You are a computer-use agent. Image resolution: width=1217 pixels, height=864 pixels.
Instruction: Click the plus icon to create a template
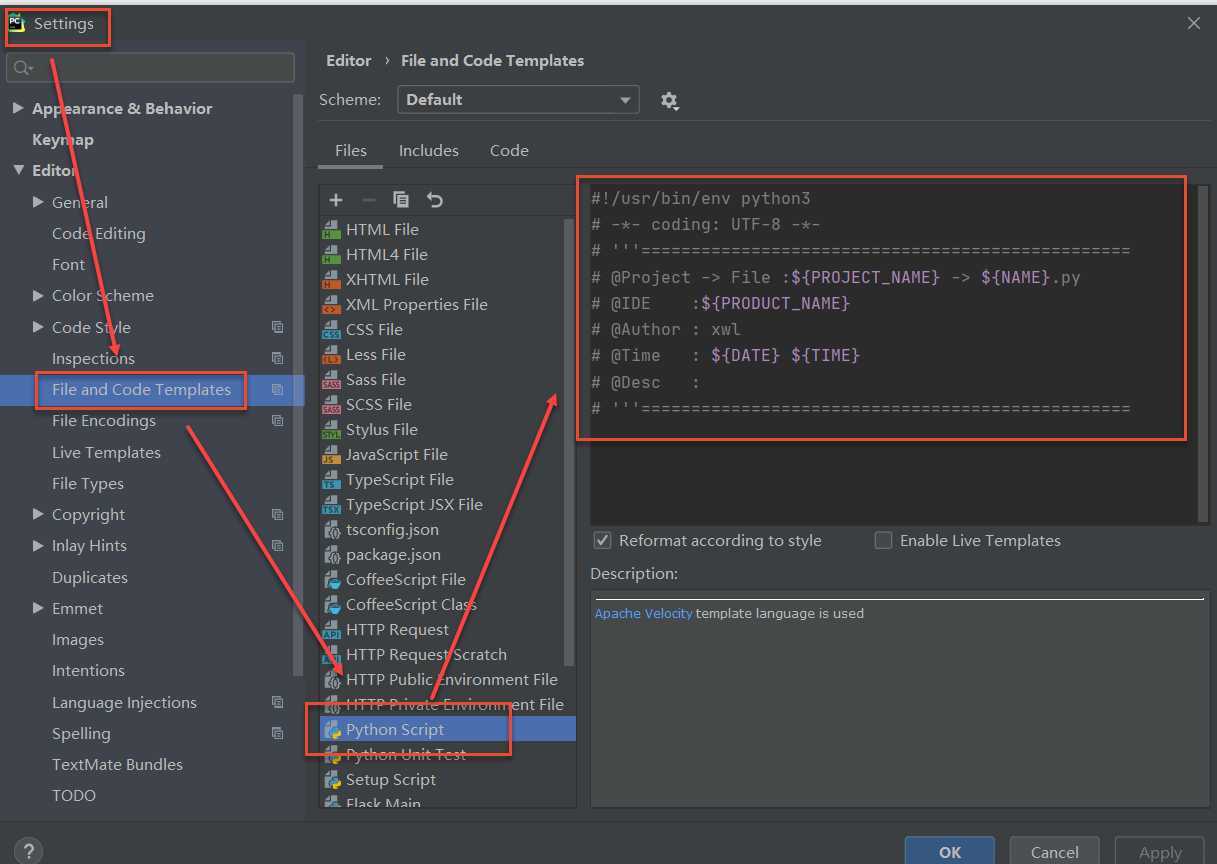[x=336, y=200]
